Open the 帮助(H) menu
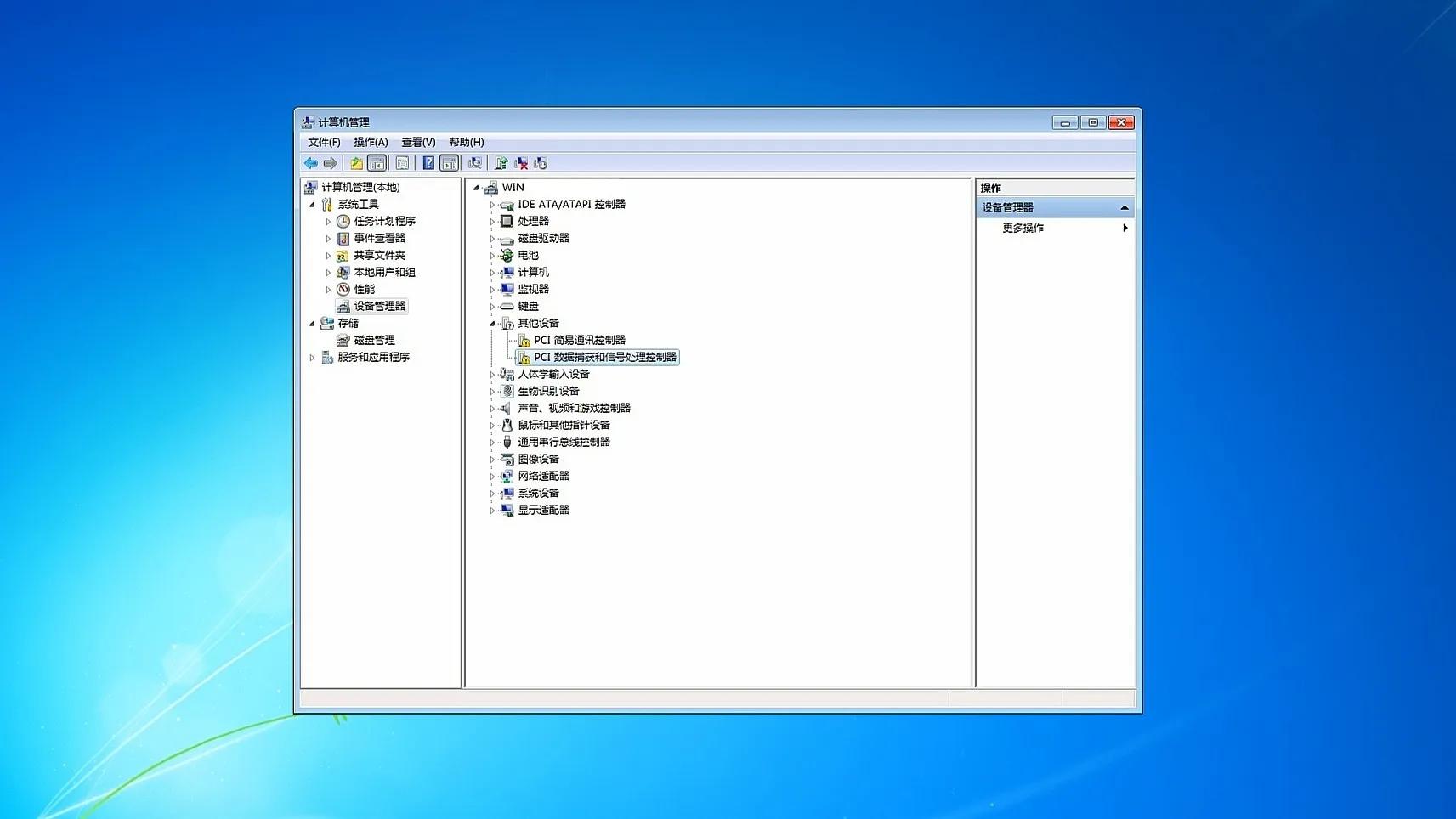Image resolution: width=1456 pixels, height=819 pixels. pyautogui.click(x=467, y=143)
